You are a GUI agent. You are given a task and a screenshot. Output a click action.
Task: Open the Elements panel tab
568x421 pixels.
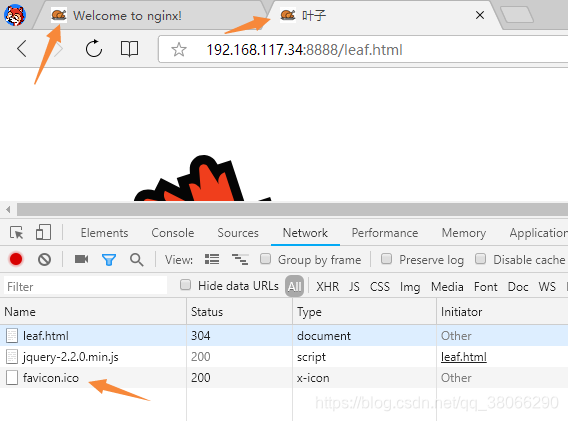tap(104, 233)
